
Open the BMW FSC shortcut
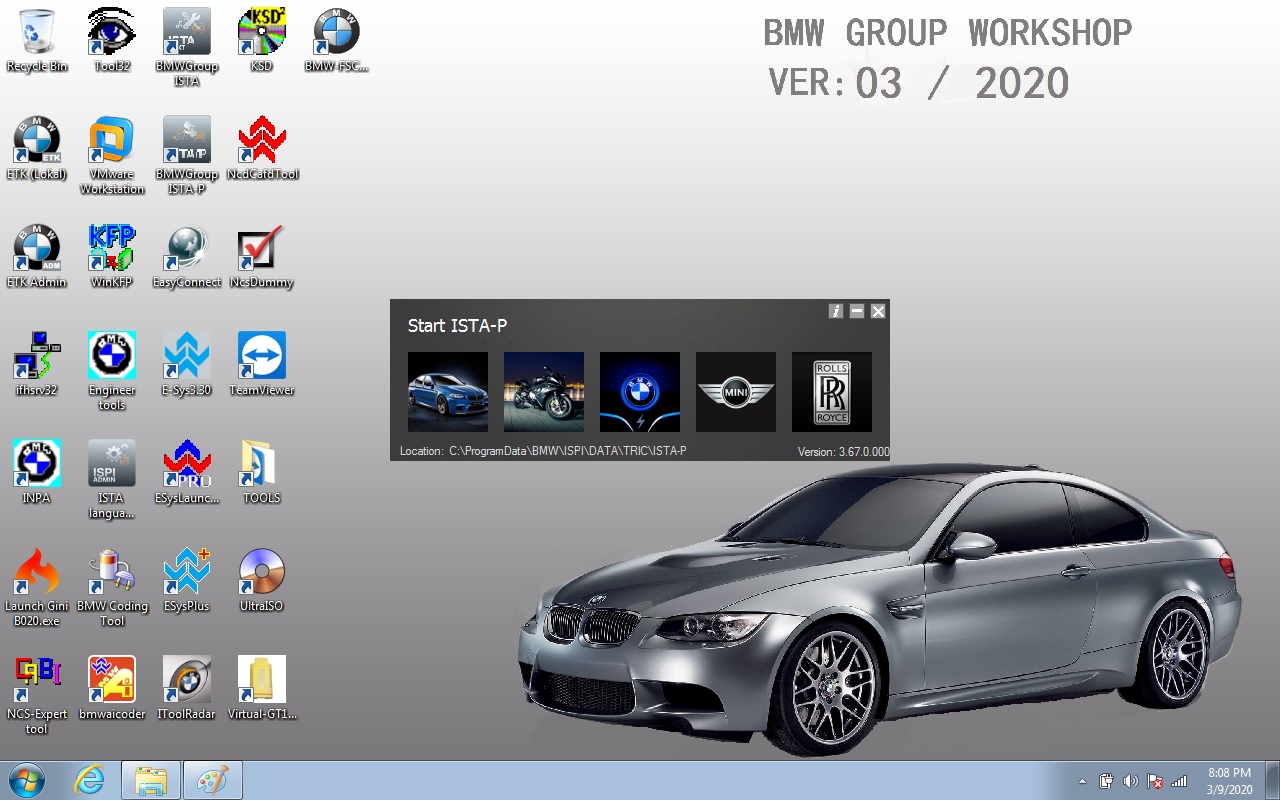(337, 40)
